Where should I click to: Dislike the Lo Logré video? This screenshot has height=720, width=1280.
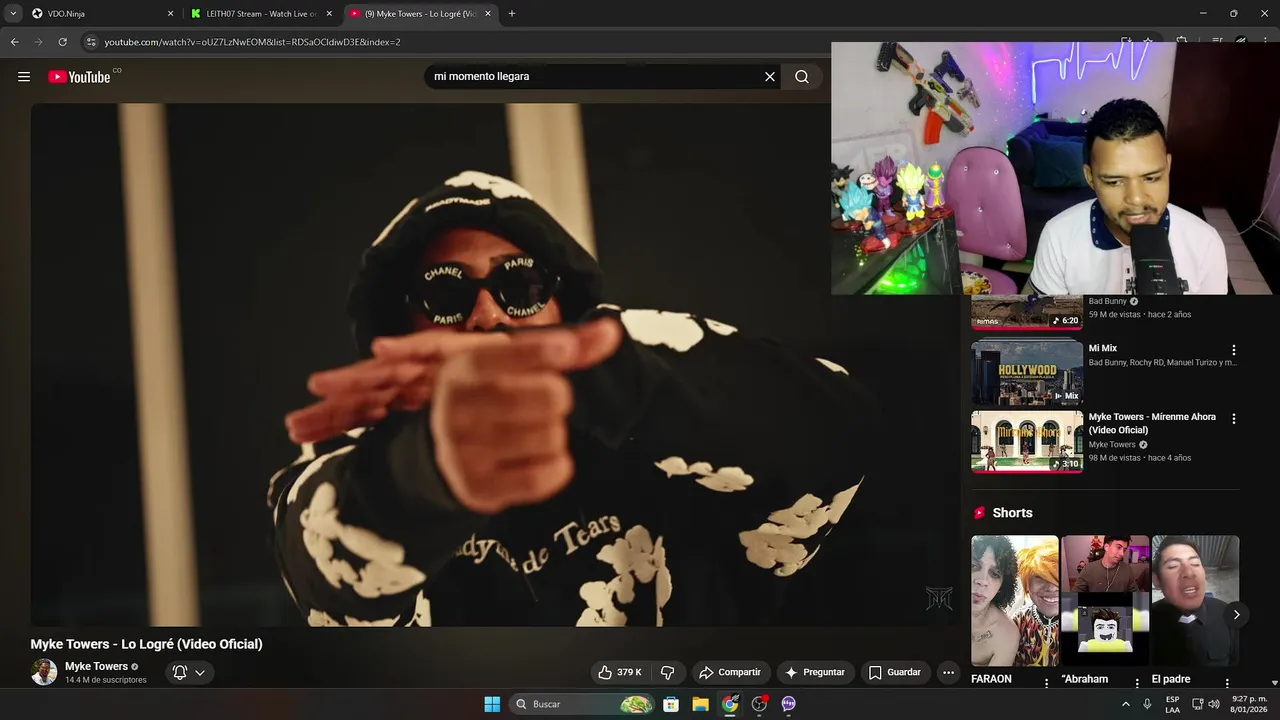(668, 672)
